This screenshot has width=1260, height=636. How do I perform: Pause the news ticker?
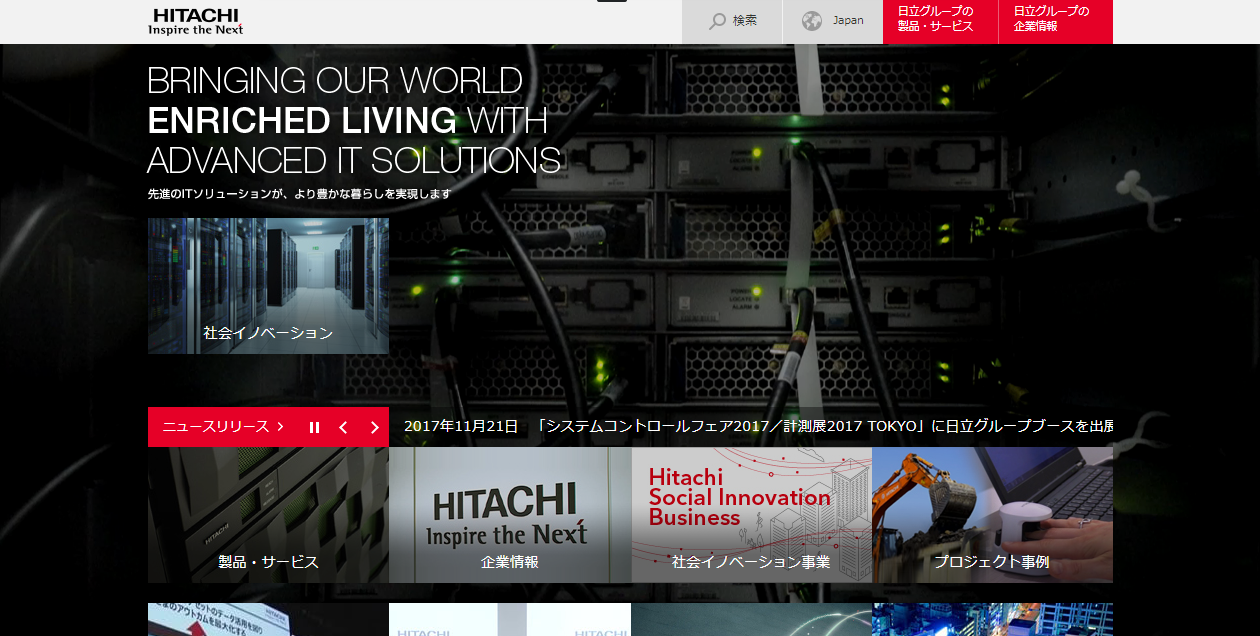314,427
